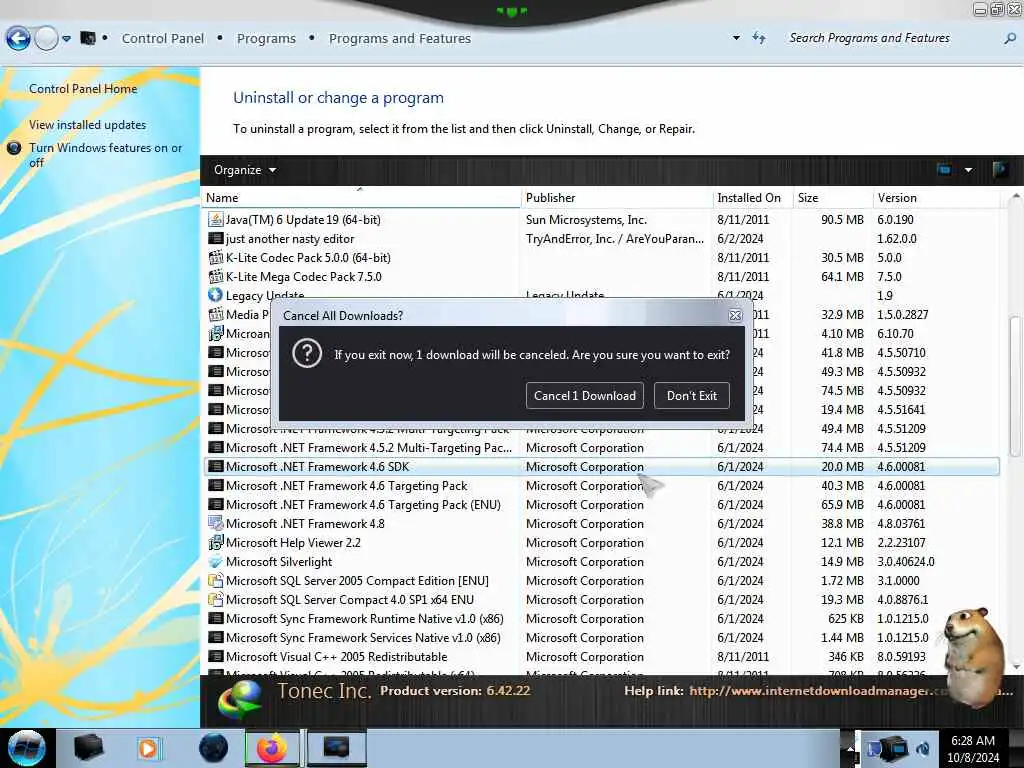Click the refresh icon beside address bar
The width and height of the screenshot is (1024, 768).
(x=759, y=38)
